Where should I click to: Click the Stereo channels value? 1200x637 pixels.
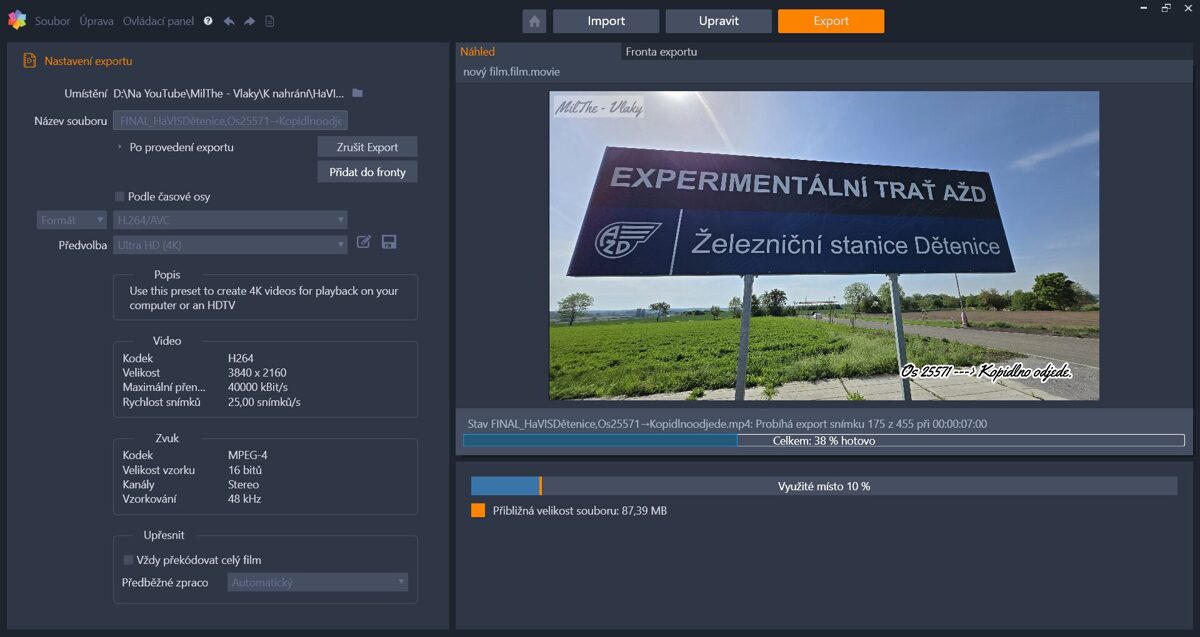[x=243, y=484]
